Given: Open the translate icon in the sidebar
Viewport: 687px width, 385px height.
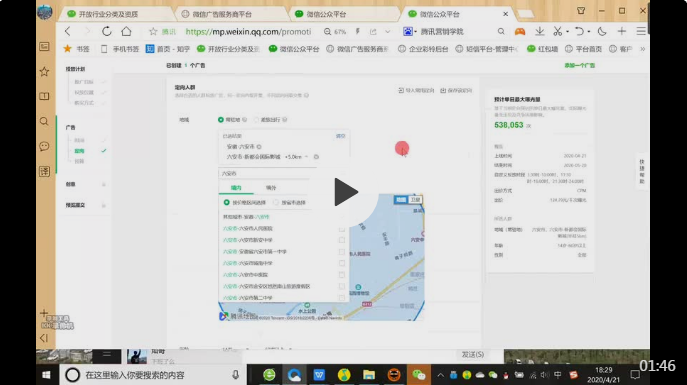Looking at the screenshot, I should click(x=44, y=171).
